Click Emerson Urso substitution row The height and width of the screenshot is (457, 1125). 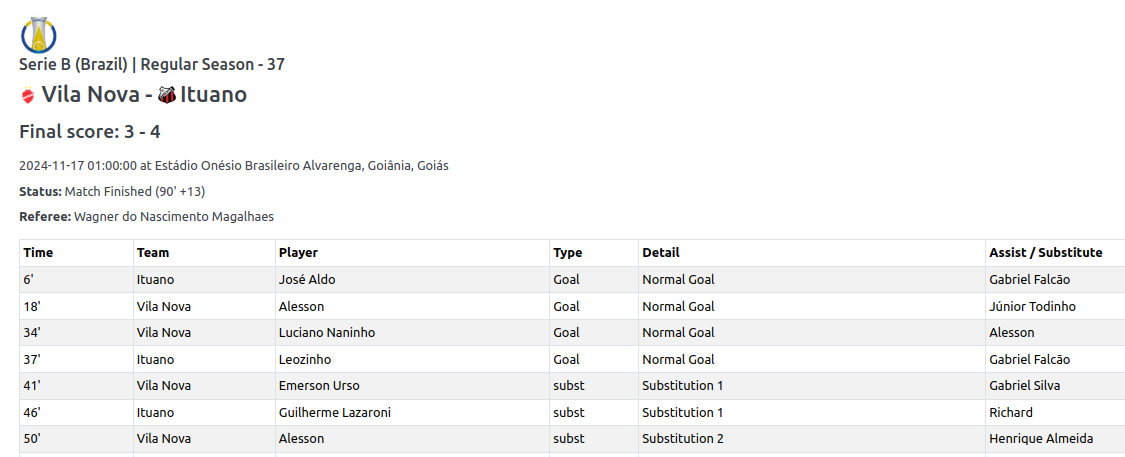319,386
